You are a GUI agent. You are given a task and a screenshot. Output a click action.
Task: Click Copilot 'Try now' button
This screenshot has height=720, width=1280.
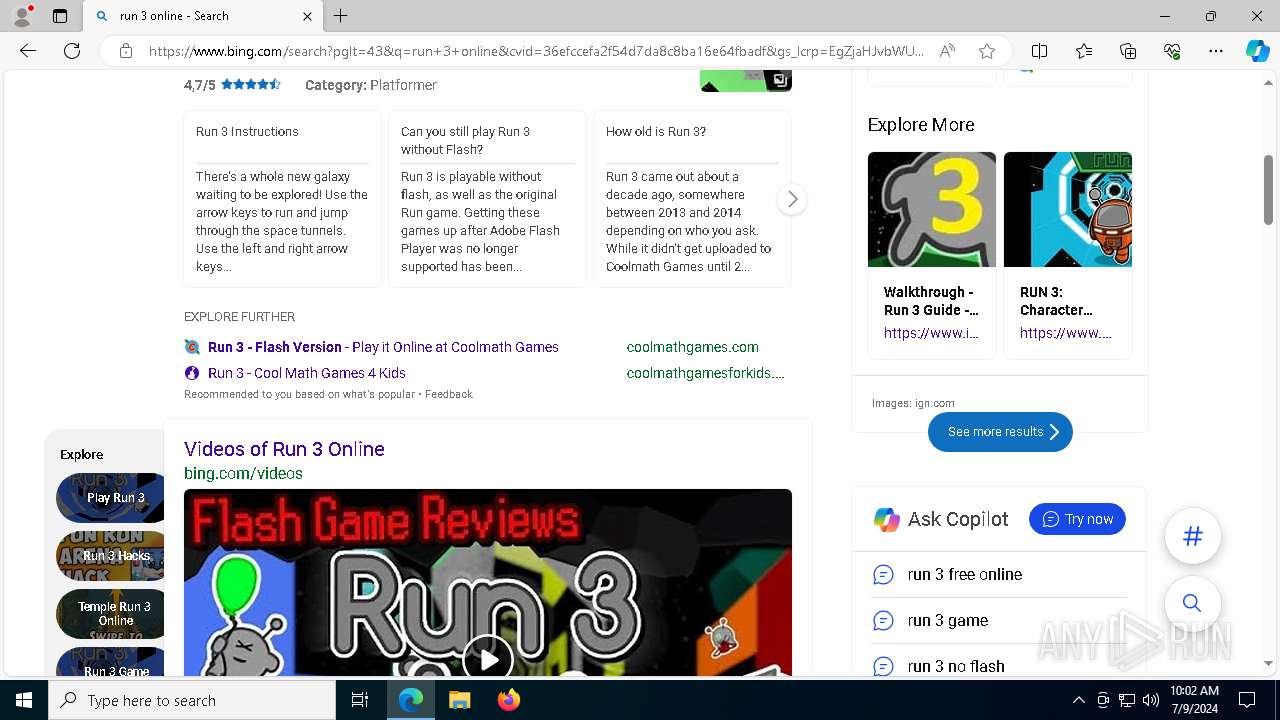coord(1077,519)
